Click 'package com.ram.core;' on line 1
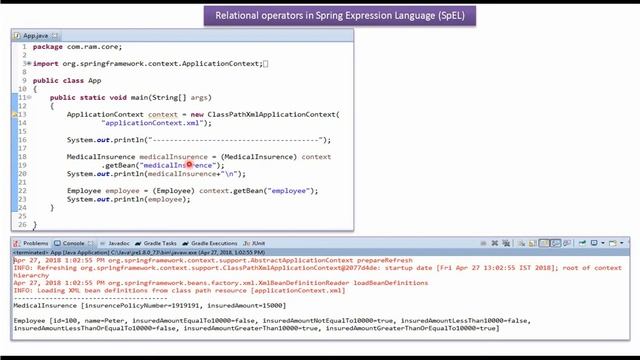Viewport: 640px width, 360px height. (x=77, y=47)
